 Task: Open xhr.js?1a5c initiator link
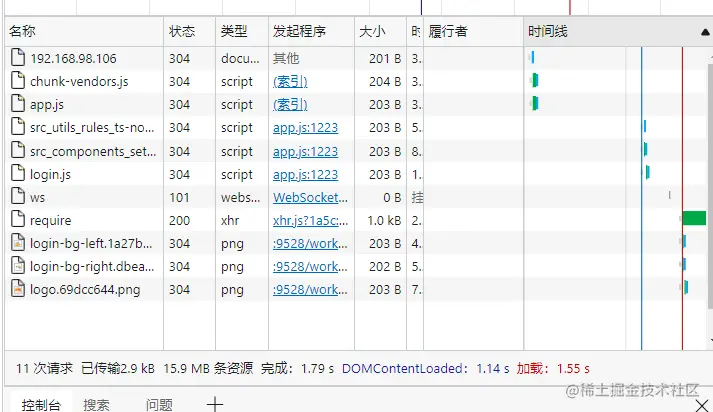pos(311,221)
